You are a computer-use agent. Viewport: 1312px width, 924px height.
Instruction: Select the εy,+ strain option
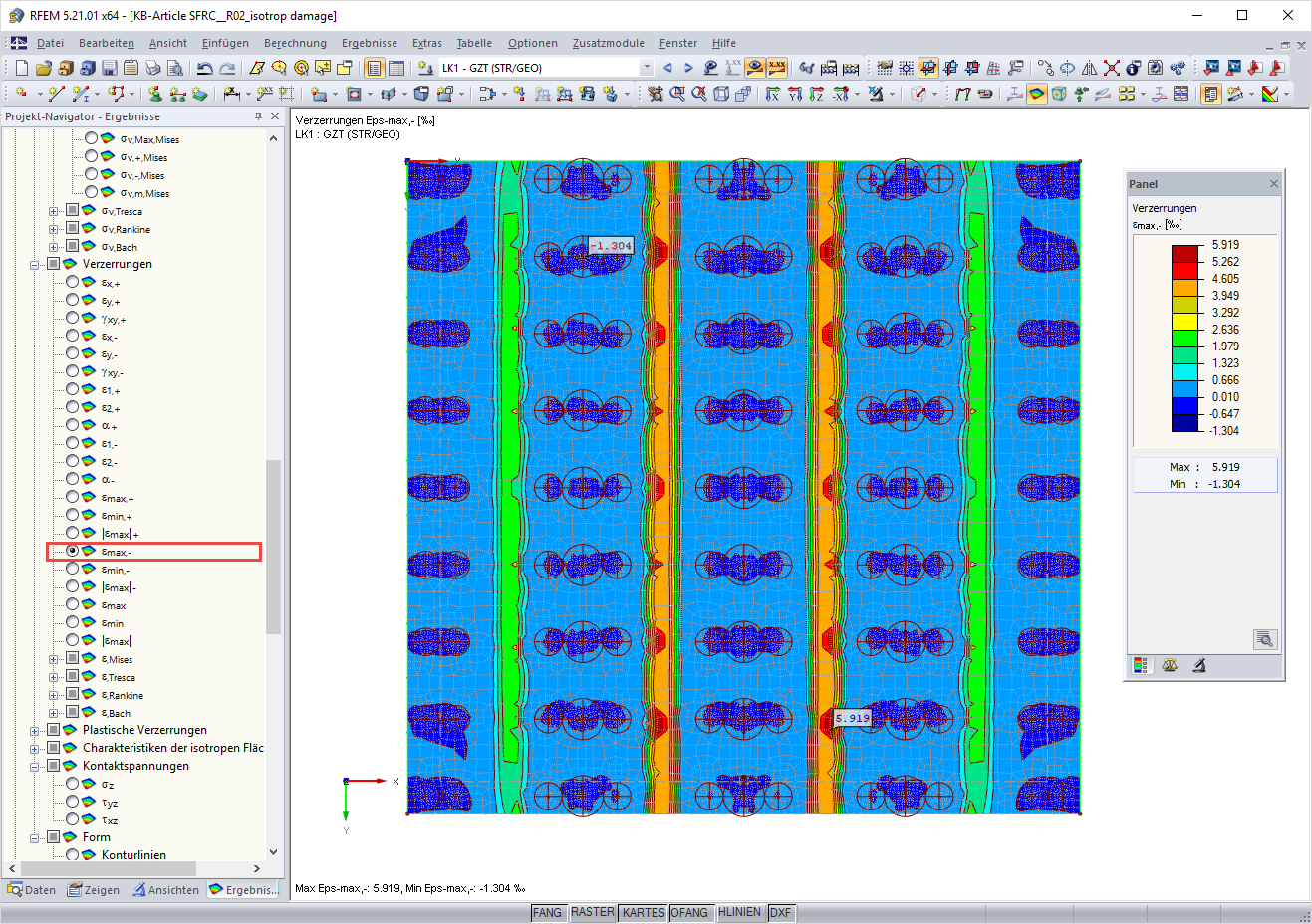pos(73,300)
